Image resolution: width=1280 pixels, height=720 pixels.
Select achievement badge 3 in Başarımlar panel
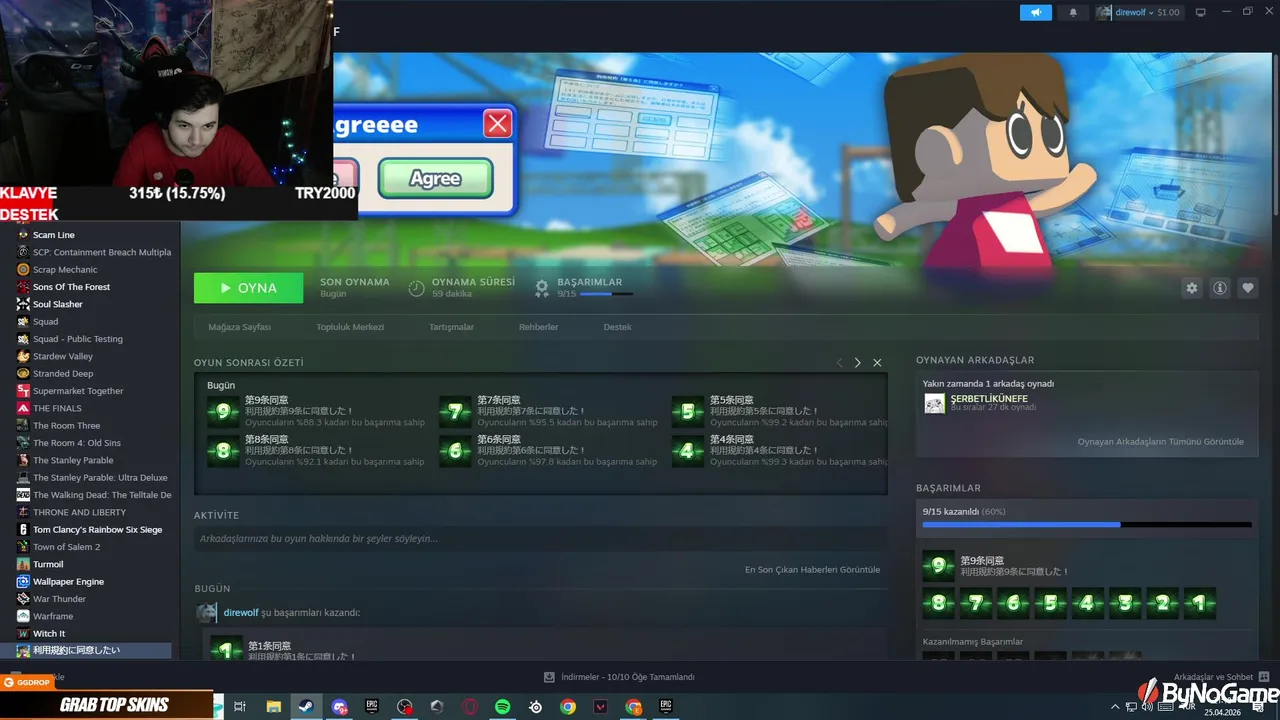[x=1125, y=603]
